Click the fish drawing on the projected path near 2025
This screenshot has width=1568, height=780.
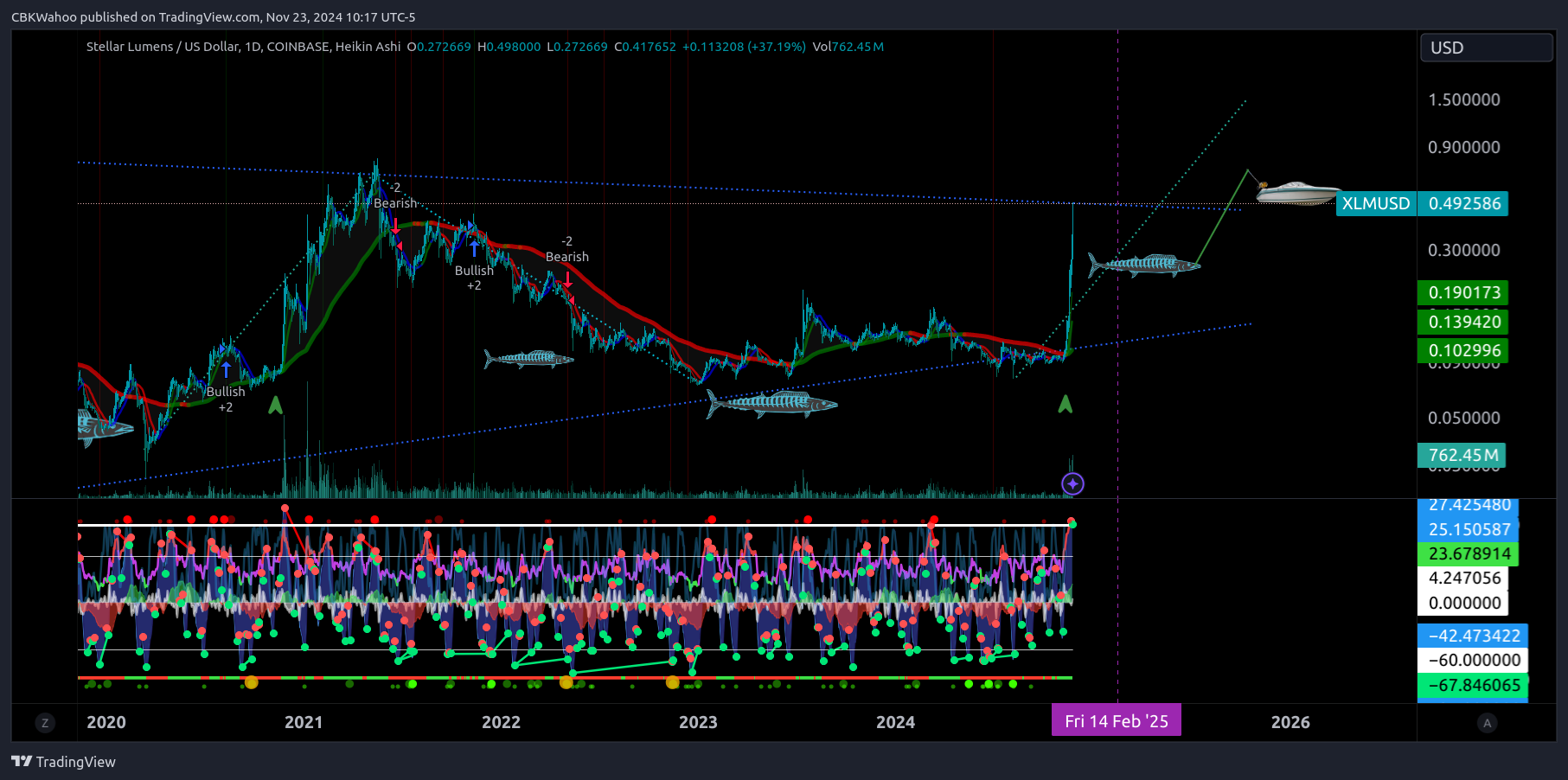pyautogui.click(x=1143, y=265)
